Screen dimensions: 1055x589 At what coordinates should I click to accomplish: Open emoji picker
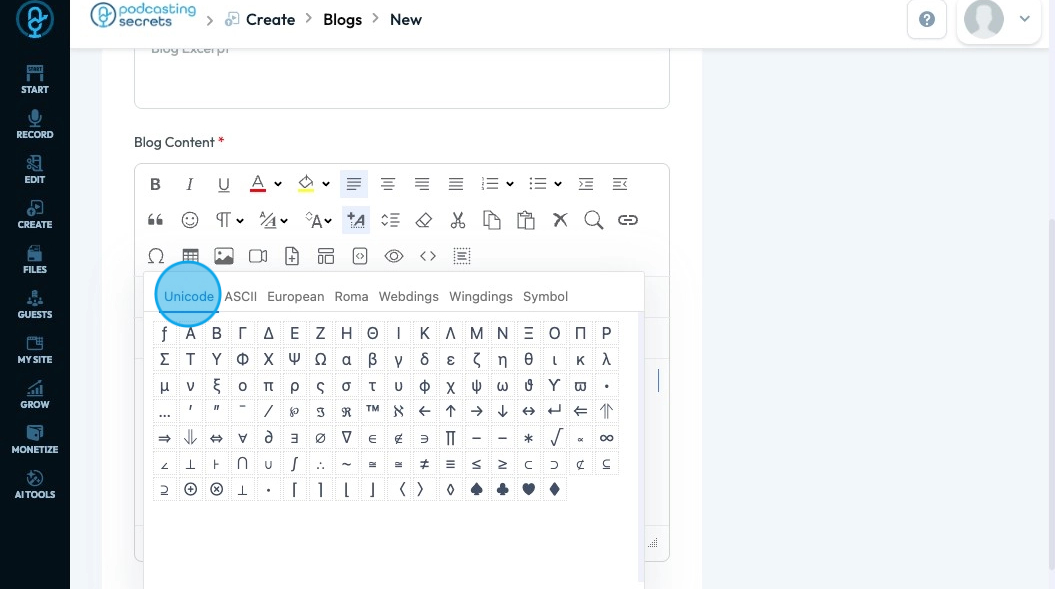190,220
